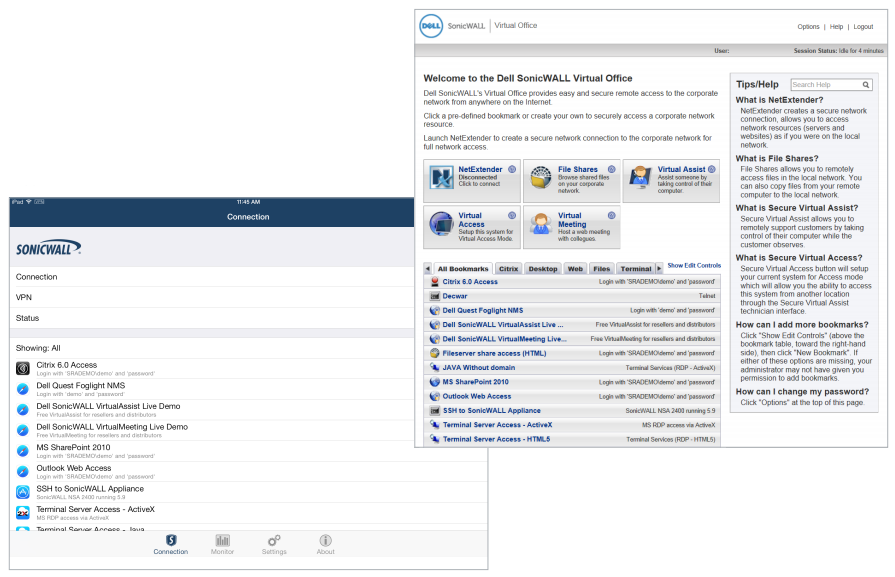Open the Help link in header

click(836, 27)
